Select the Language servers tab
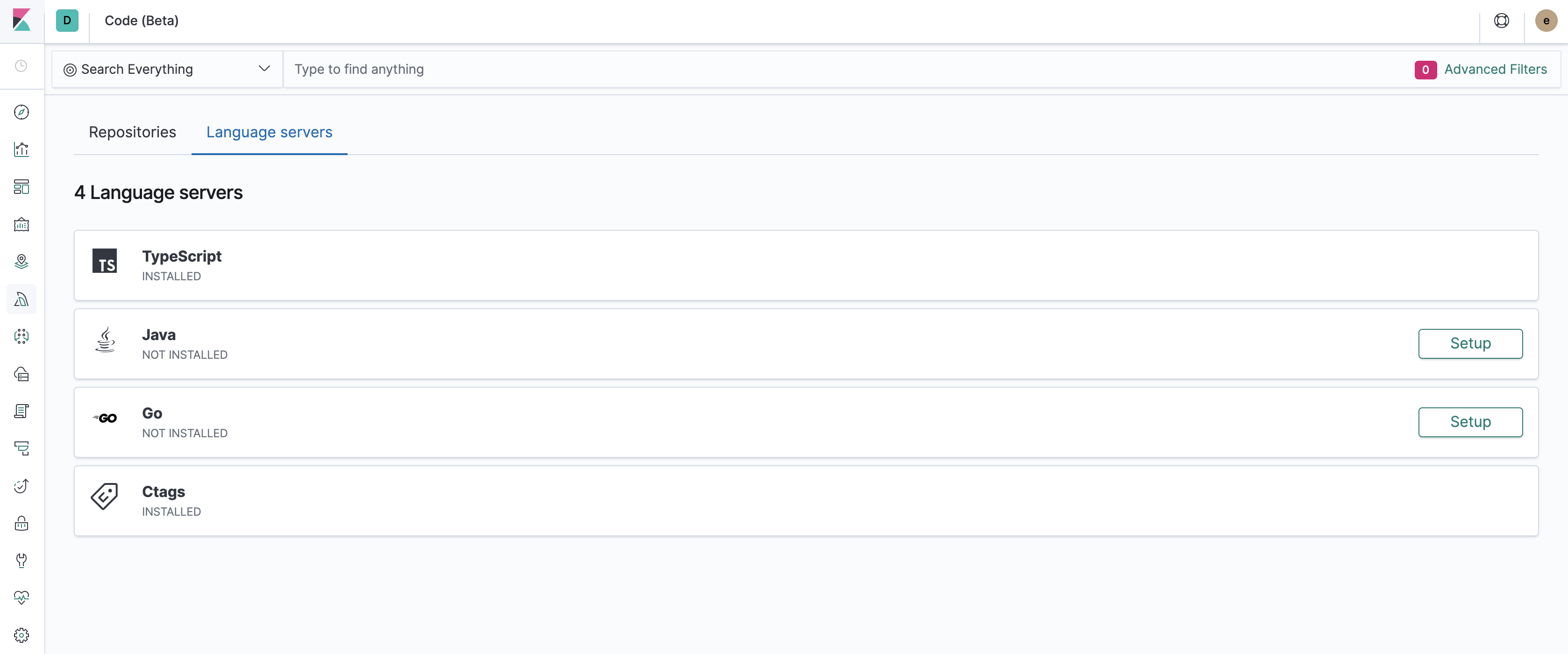The height and width of the screenshot is (654, 1568). coord(269,131)
